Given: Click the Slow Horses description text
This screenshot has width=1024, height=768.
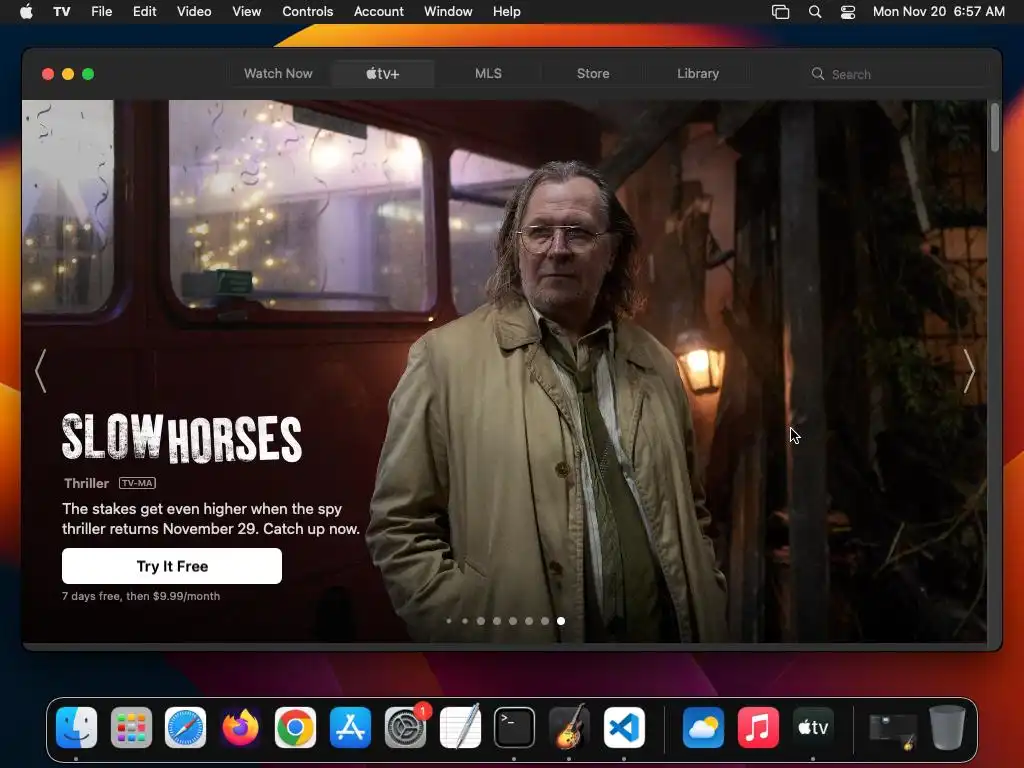Looking at the screenshot, I should (211, 519).
